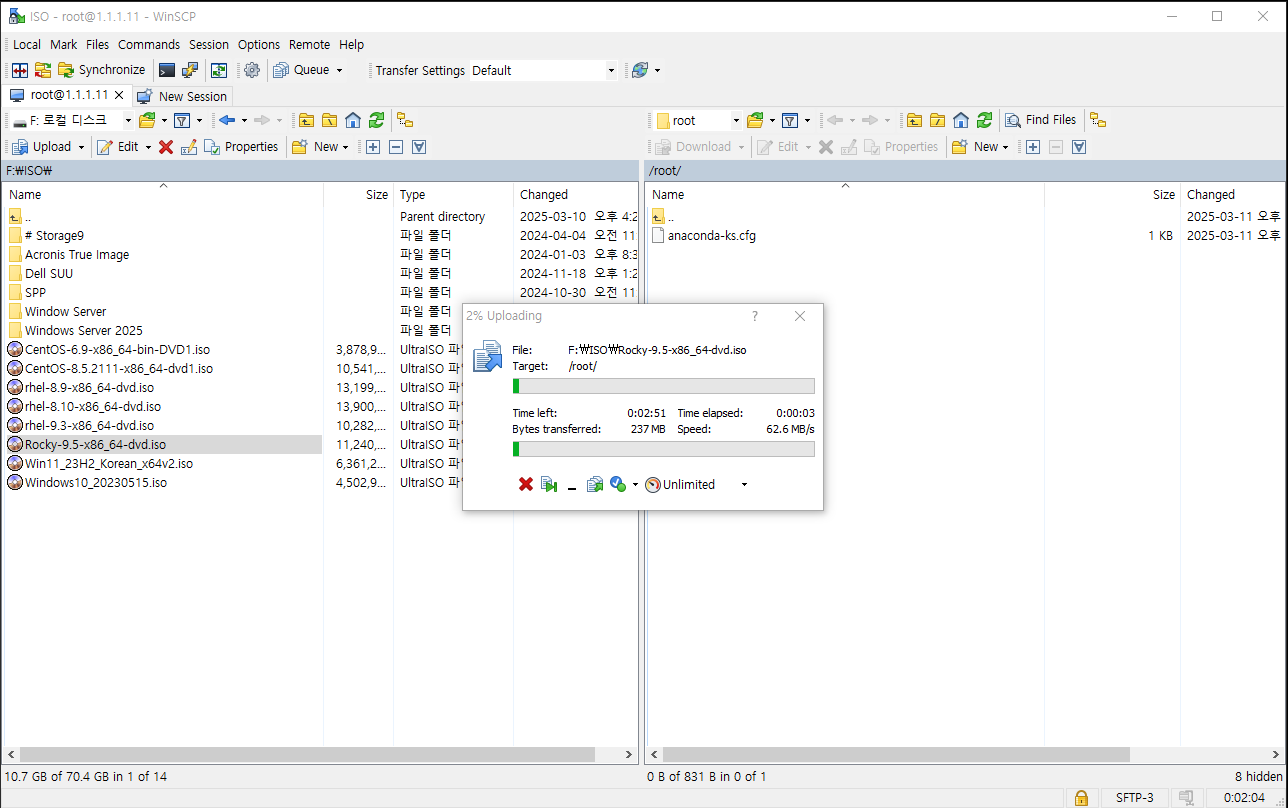This screenshot has width=1288, height=808.
Task: Click the Synchronize Browsing icon
Action: [x=219, y=70]
